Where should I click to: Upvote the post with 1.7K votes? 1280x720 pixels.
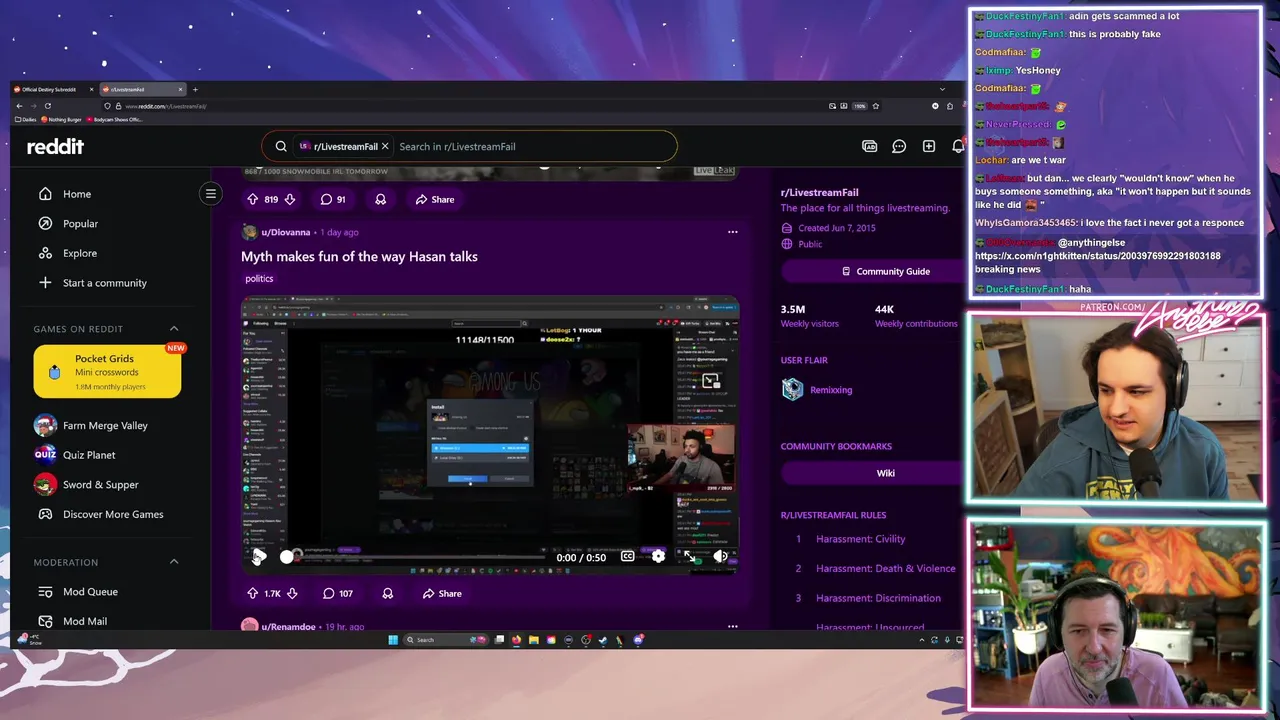[253, 594]
